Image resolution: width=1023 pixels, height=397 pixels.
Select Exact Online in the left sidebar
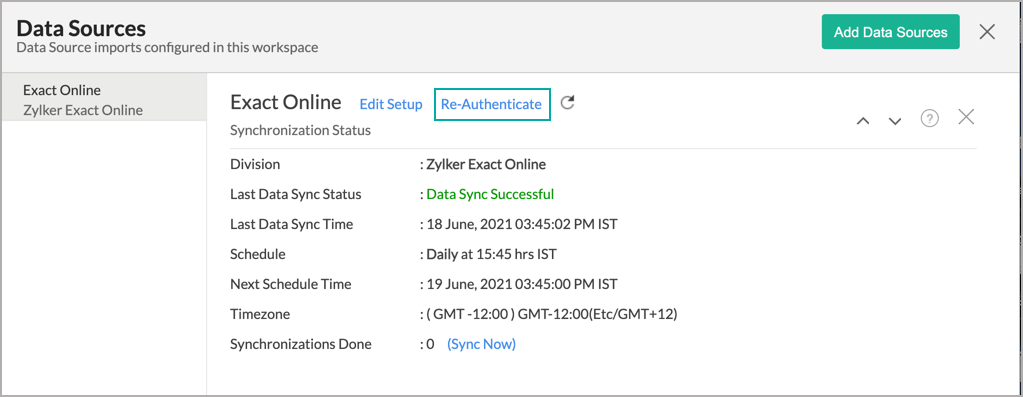(x=62, y=90)
